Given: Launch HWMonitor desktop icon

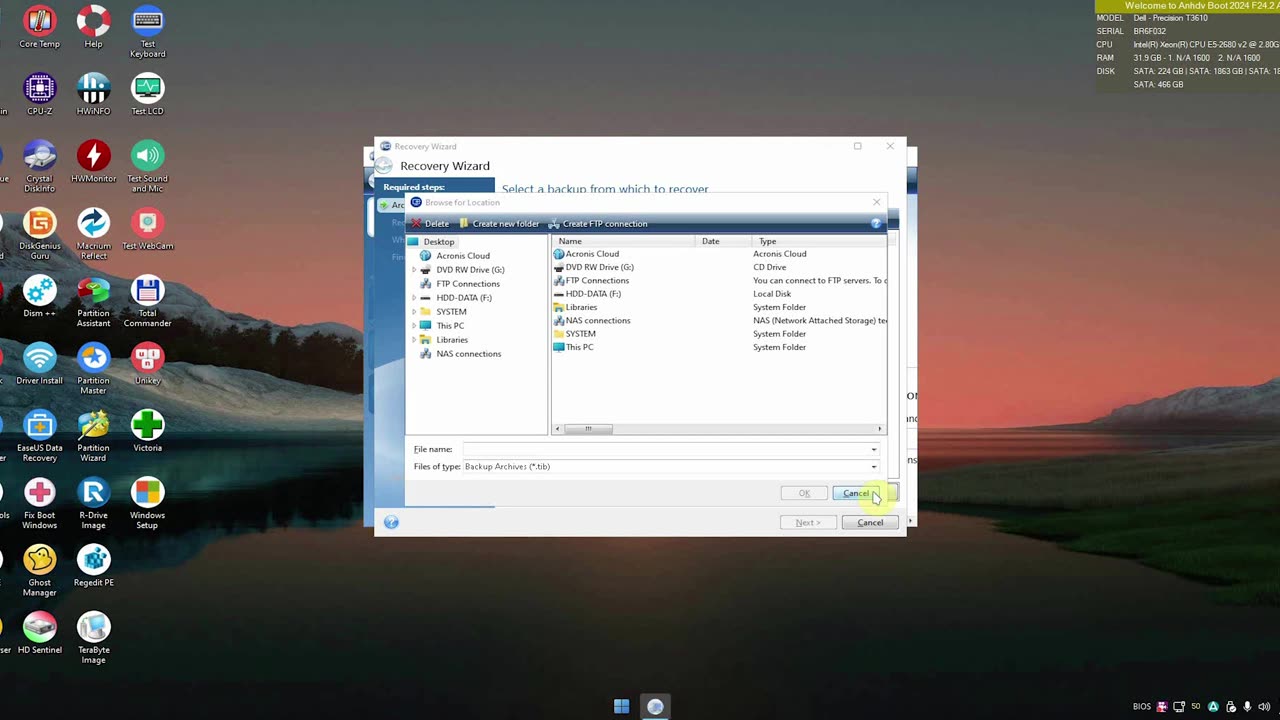Looking at the screenshot, I should click(93, 161).
